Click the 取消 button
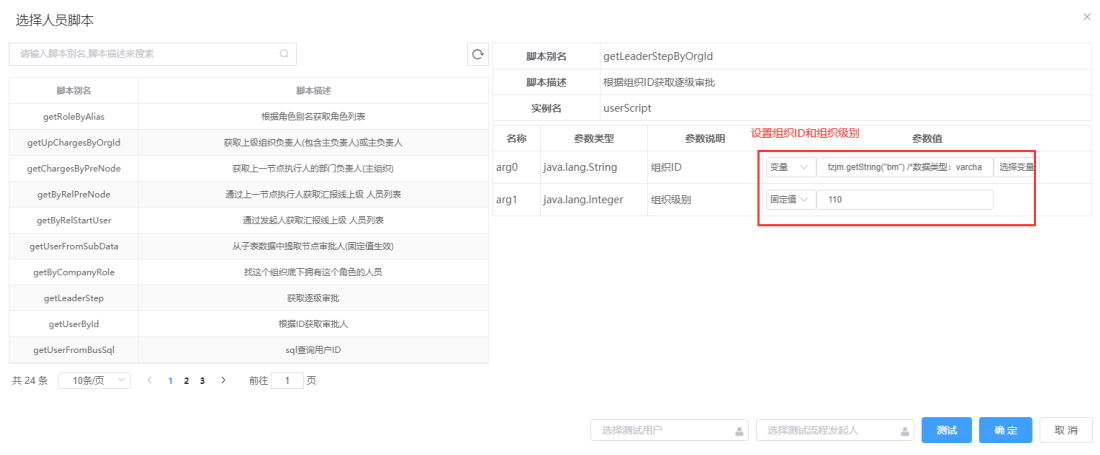 click(1066, 430)
